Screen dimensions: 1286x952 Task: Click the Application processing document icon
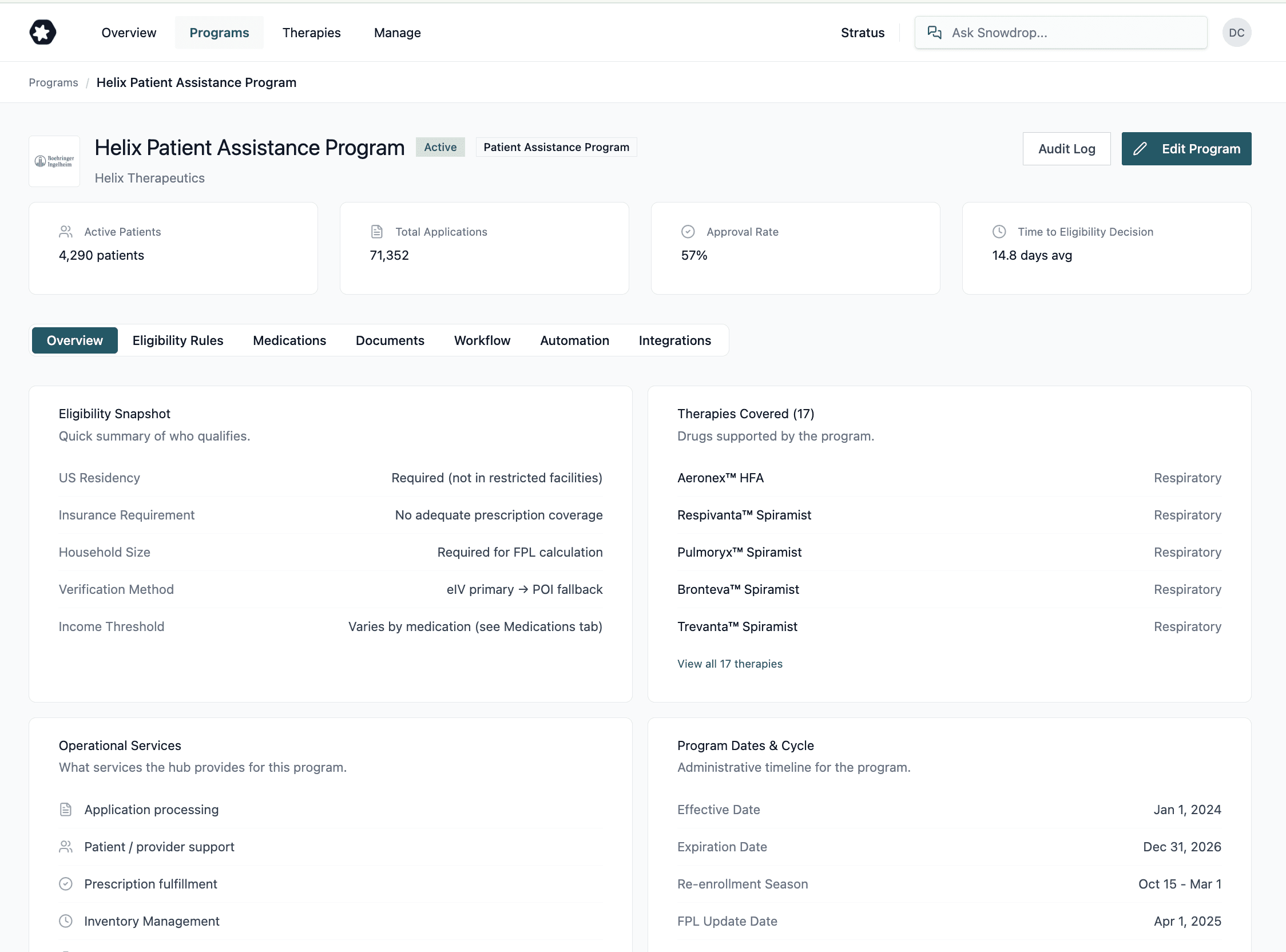tap(65, 809)
